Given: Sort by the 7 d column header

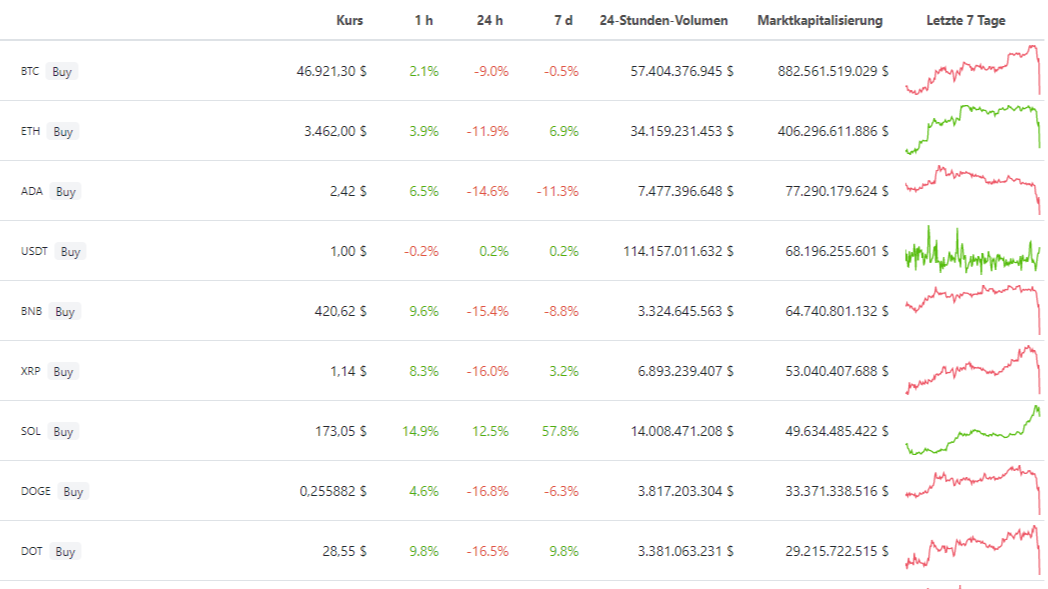Looking at the screenshot, I should click(x=563, y=21).
